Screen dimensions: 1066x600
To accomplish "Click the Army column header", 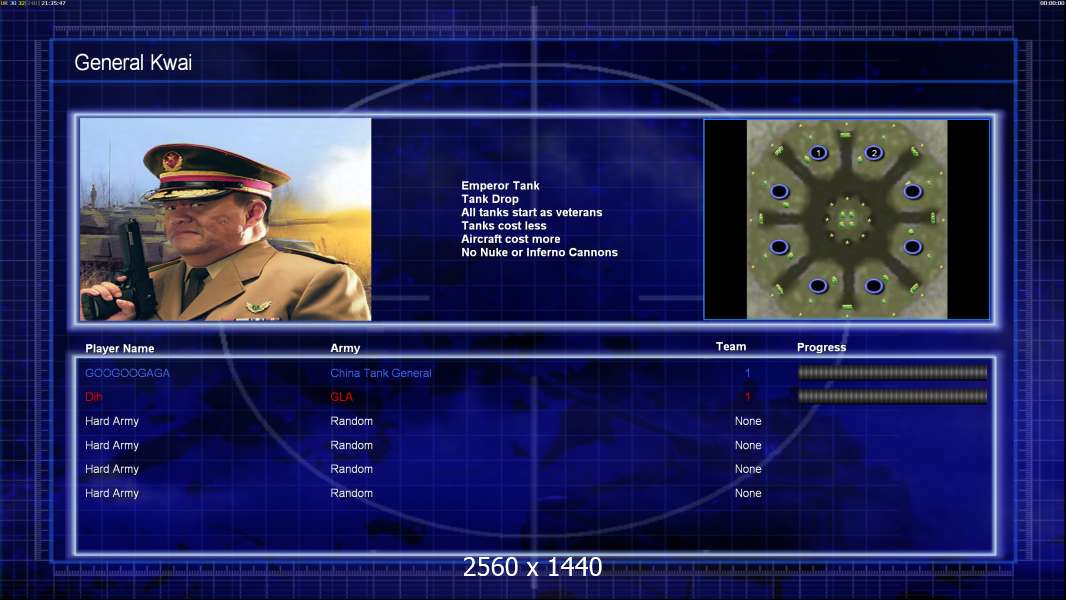I will pos(345,348).
